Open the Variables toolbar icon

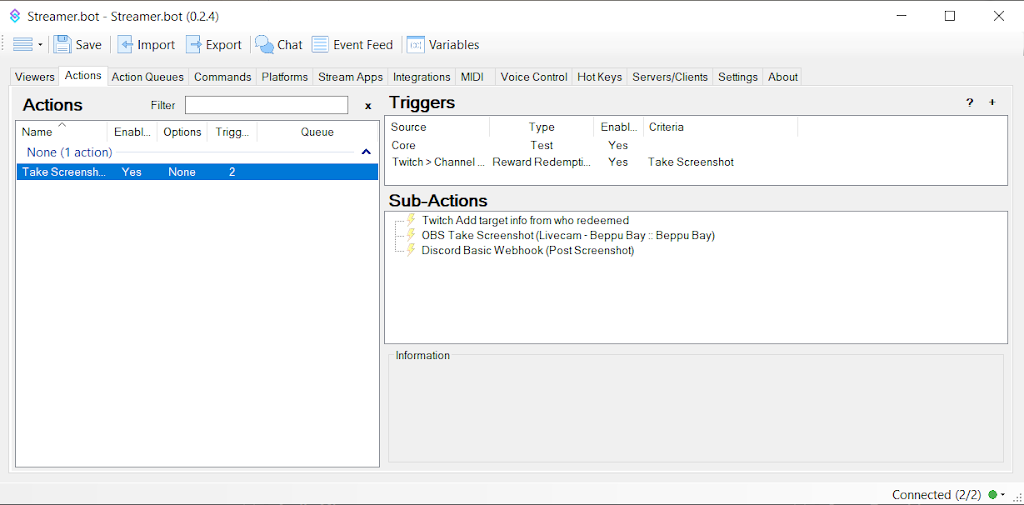[416, 45]
